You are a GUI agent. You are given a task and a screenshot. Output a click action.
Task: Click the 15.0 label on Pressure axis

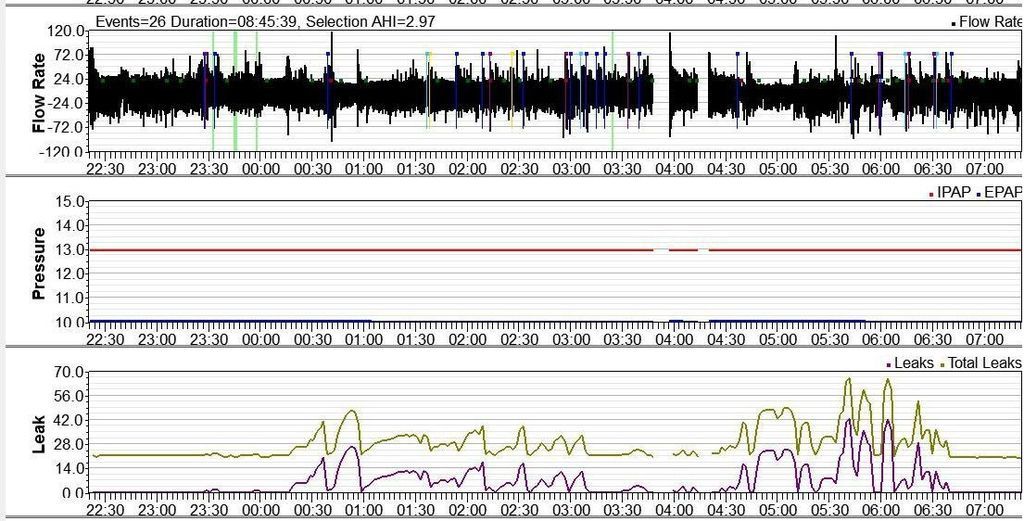(x=68, y=202)
